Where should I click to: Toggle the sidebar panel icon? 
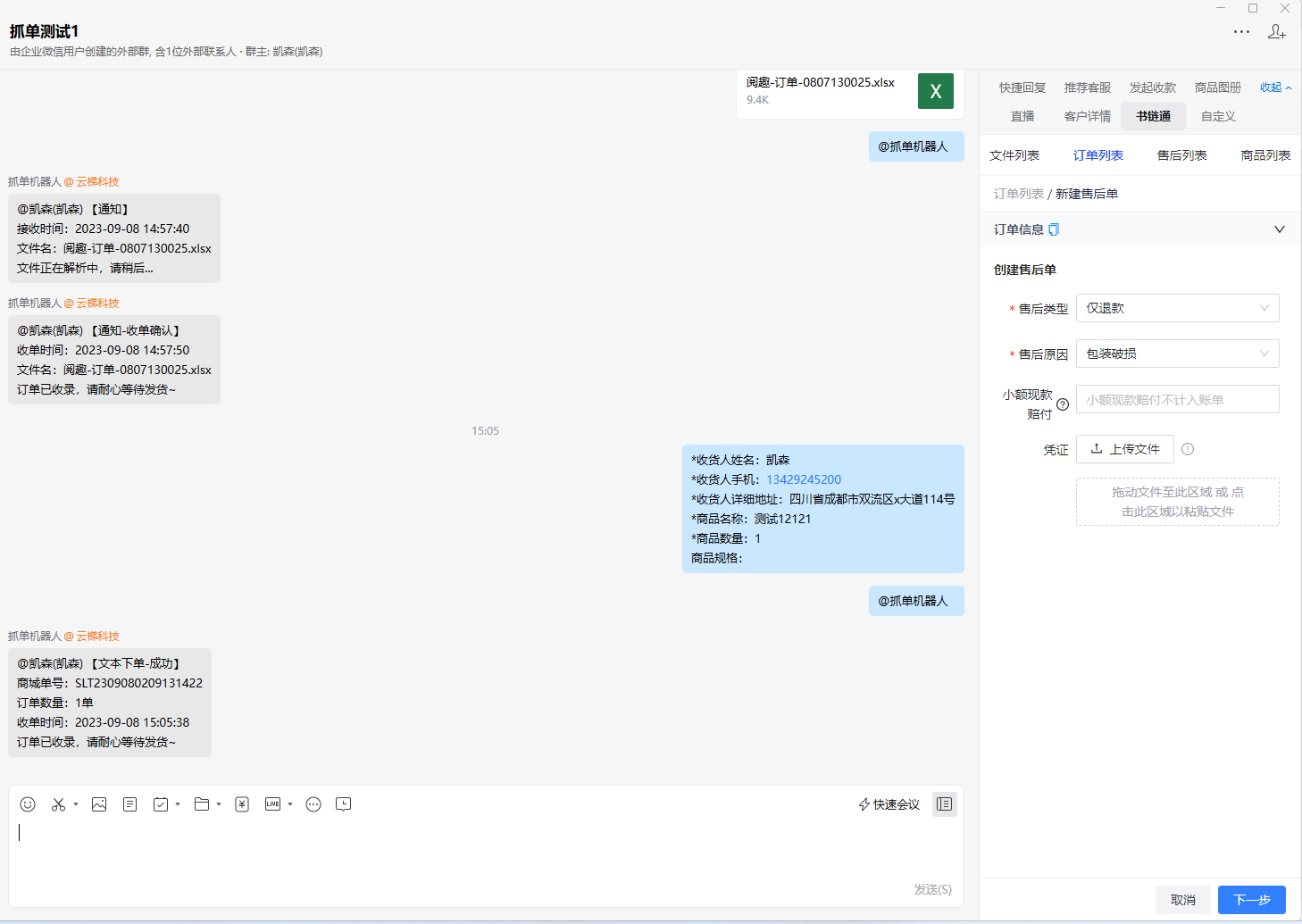[x=945, y=804]
